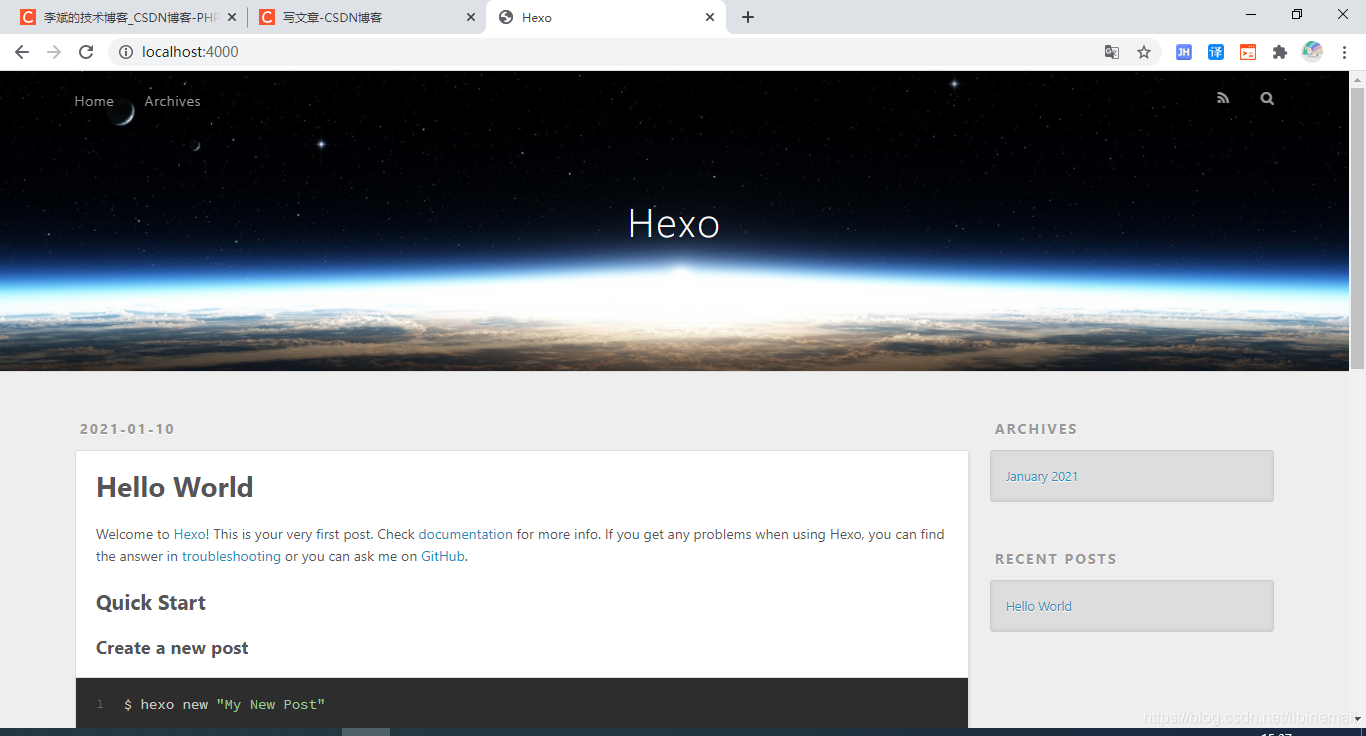View site information icon in address bar
This screenshot has width=1366, height=736.
click(125, 52)
